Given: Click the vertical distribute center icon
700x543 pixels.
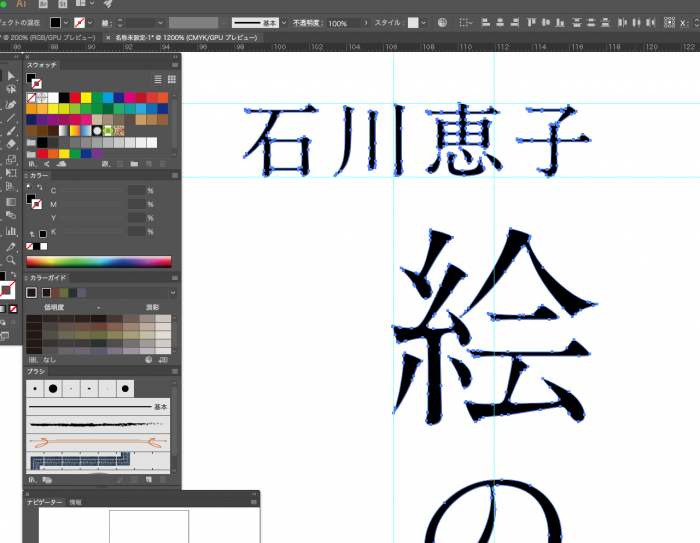Looking at the screenshot, I should 591,22.
